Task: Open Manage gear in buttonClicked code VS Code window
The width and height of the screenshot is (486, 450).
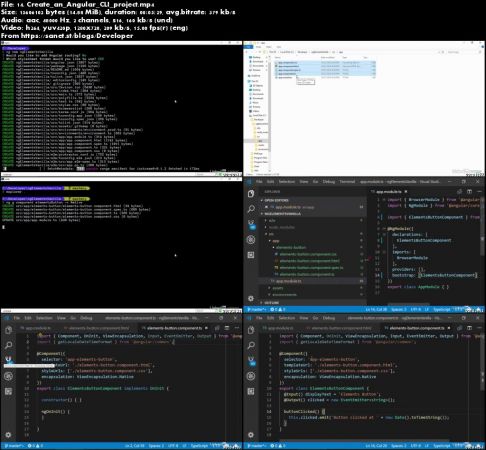Action: click(251, 435)
